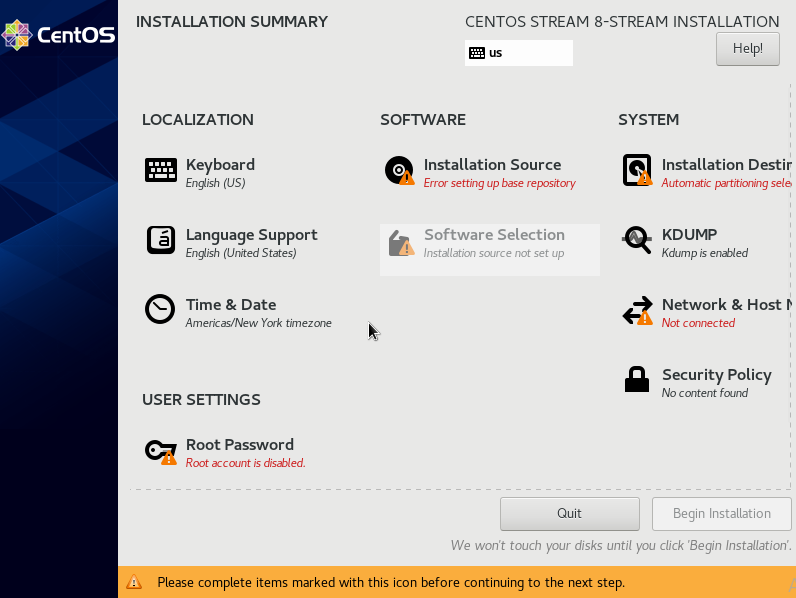Image resolution: width=796 pixels, height=598 pixels.
Task: Open the Root Password label
Action: pyautogui.click(x=240, y=445)
